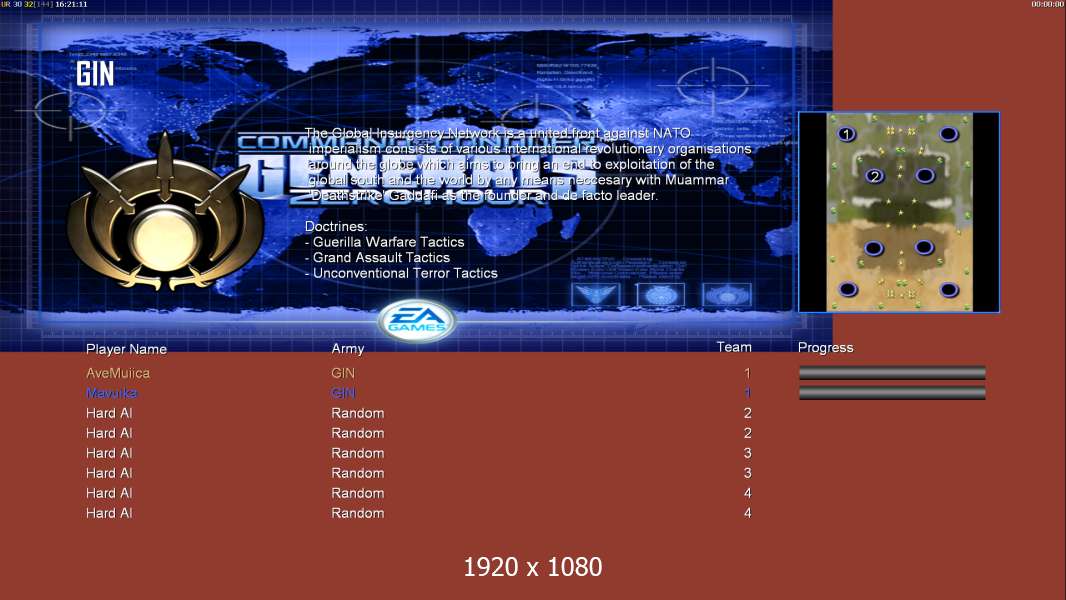Select the lower-middle right minimap start slot
The height and width of the screenshot is (600, 1066).
click(924, 247)
